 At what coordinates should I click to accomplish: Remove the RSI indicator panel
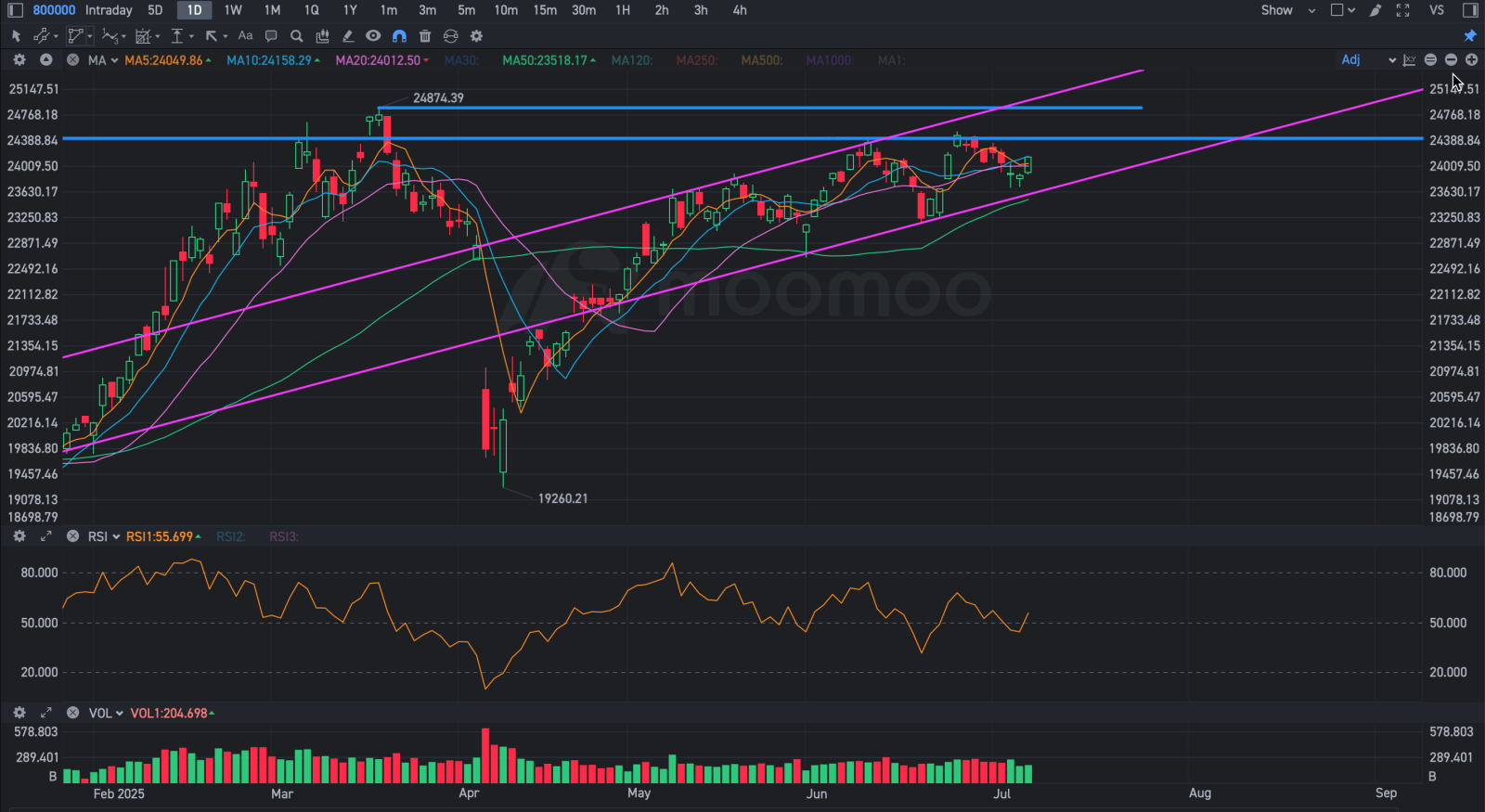pos(72,536)
